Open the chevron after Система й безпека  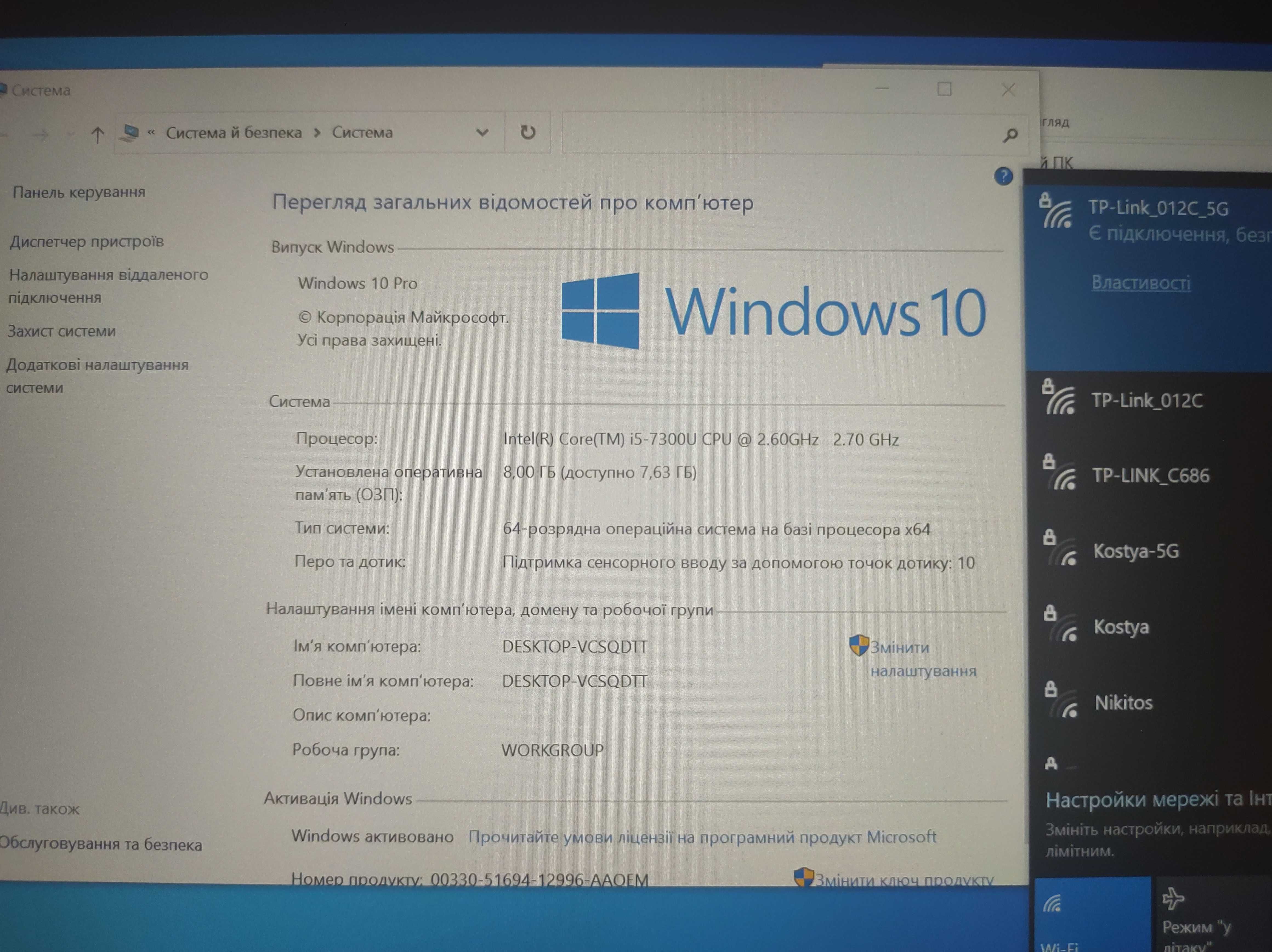317,133
